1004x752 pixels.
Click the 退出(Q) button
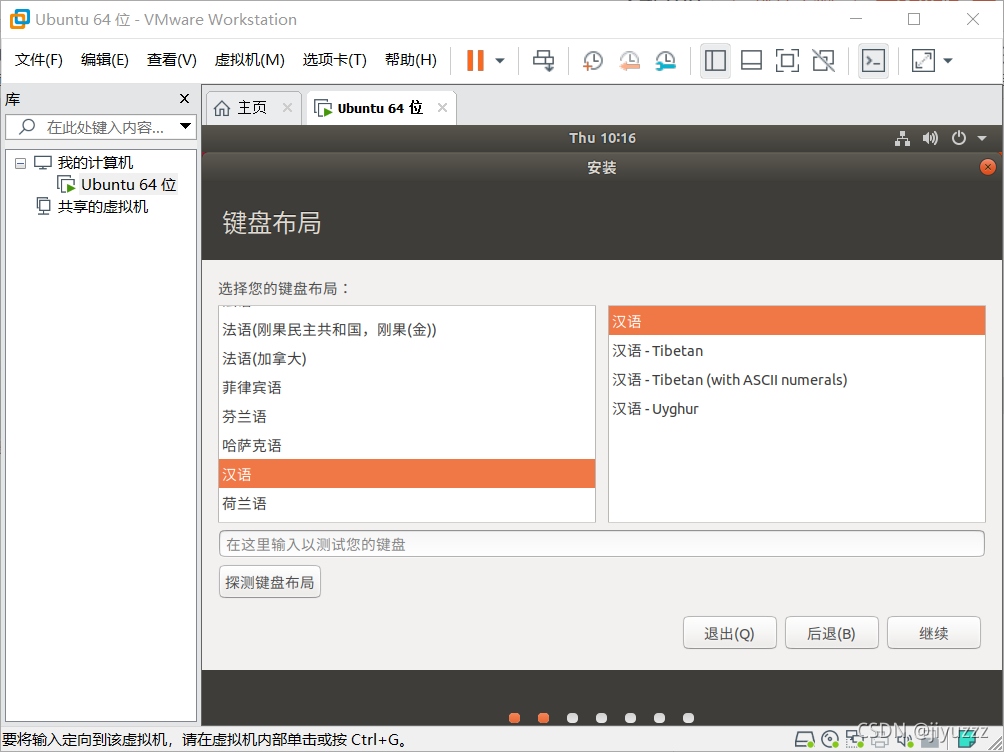tap(729, 633)
